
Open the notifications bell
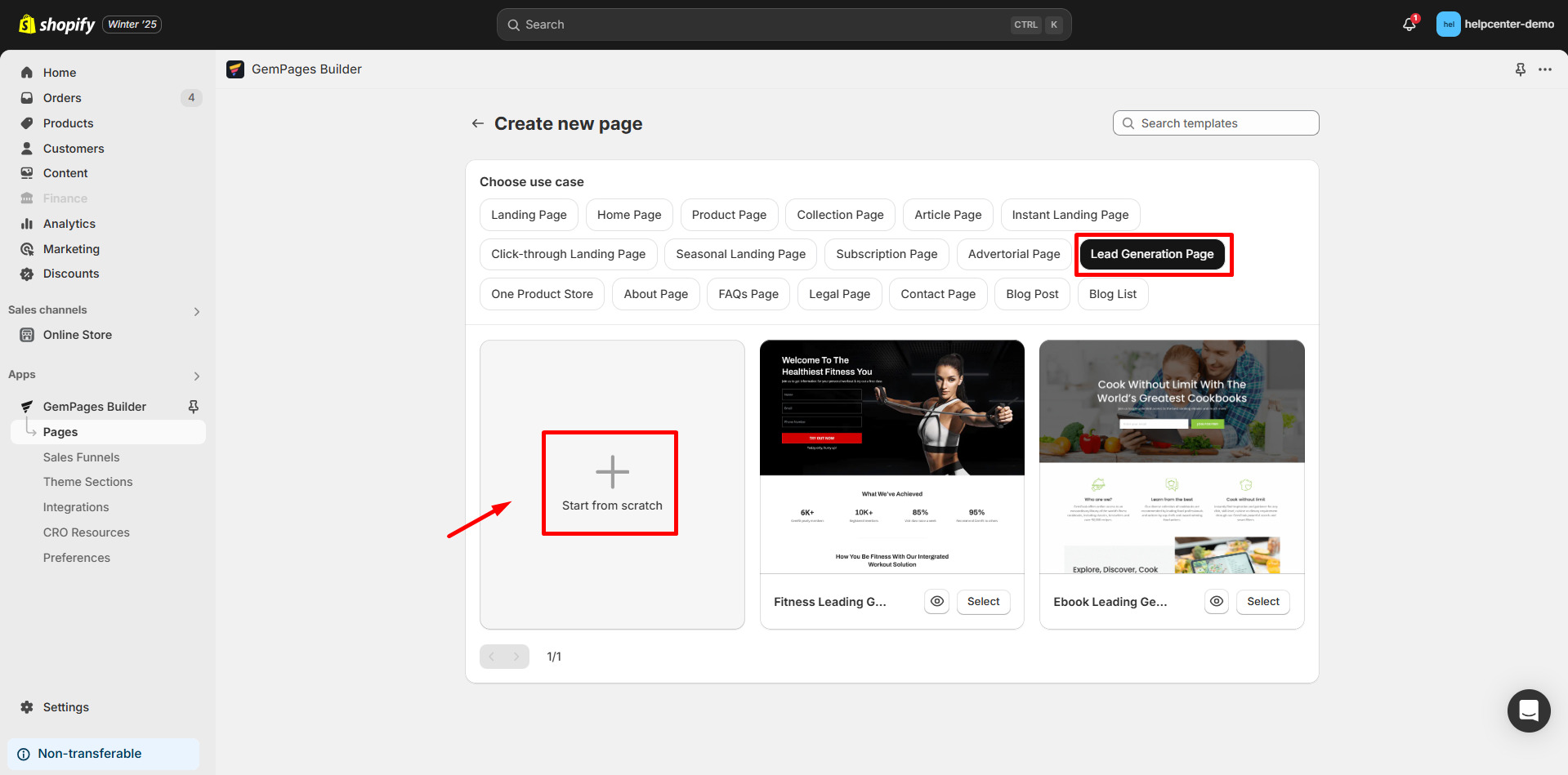[1407, 24]
